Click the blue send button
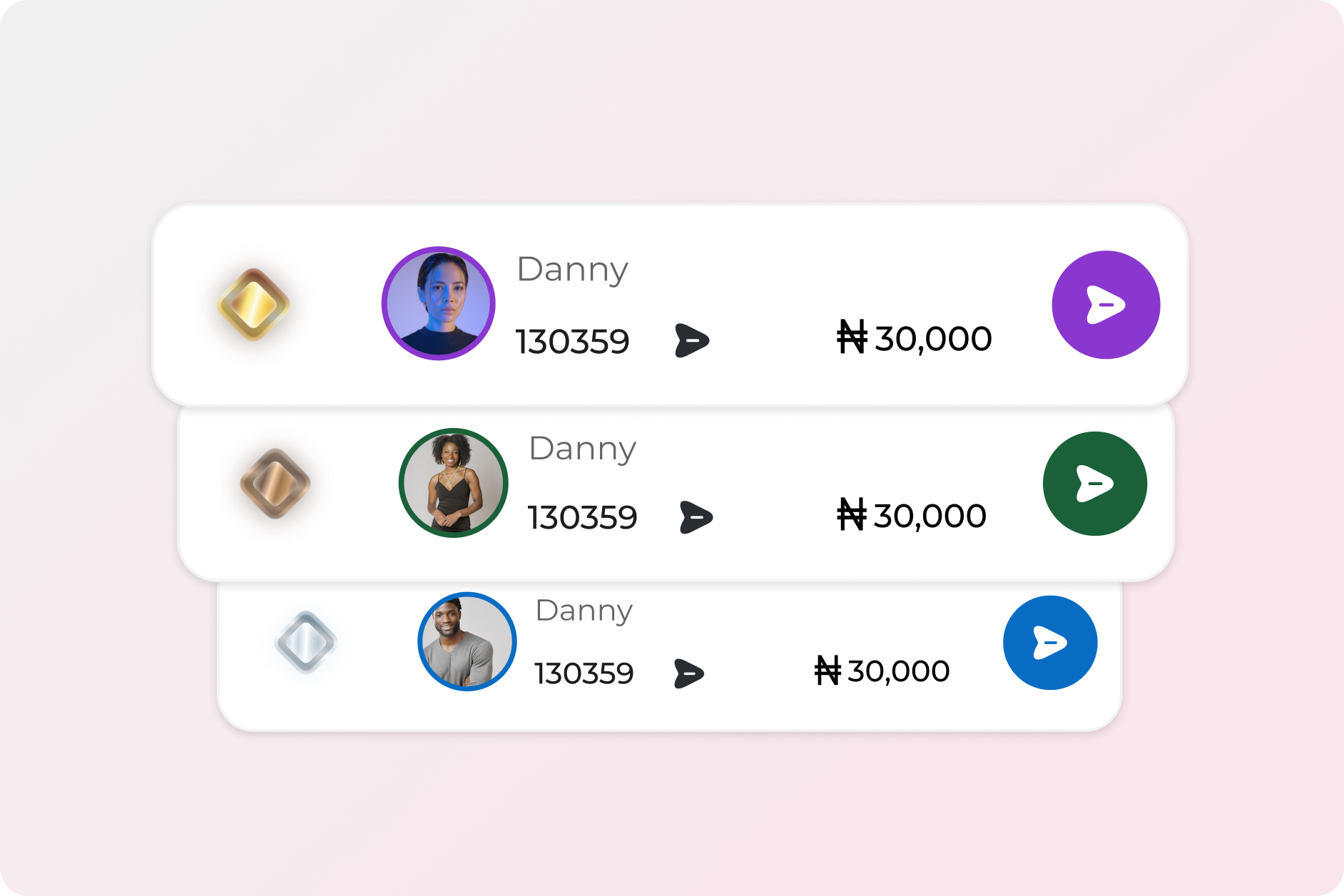 pyautogui.click(x=1049, y=643)
